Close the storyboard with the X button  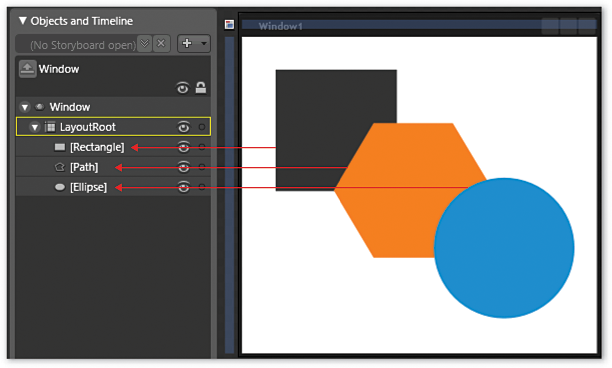click(x=161, y=43)
